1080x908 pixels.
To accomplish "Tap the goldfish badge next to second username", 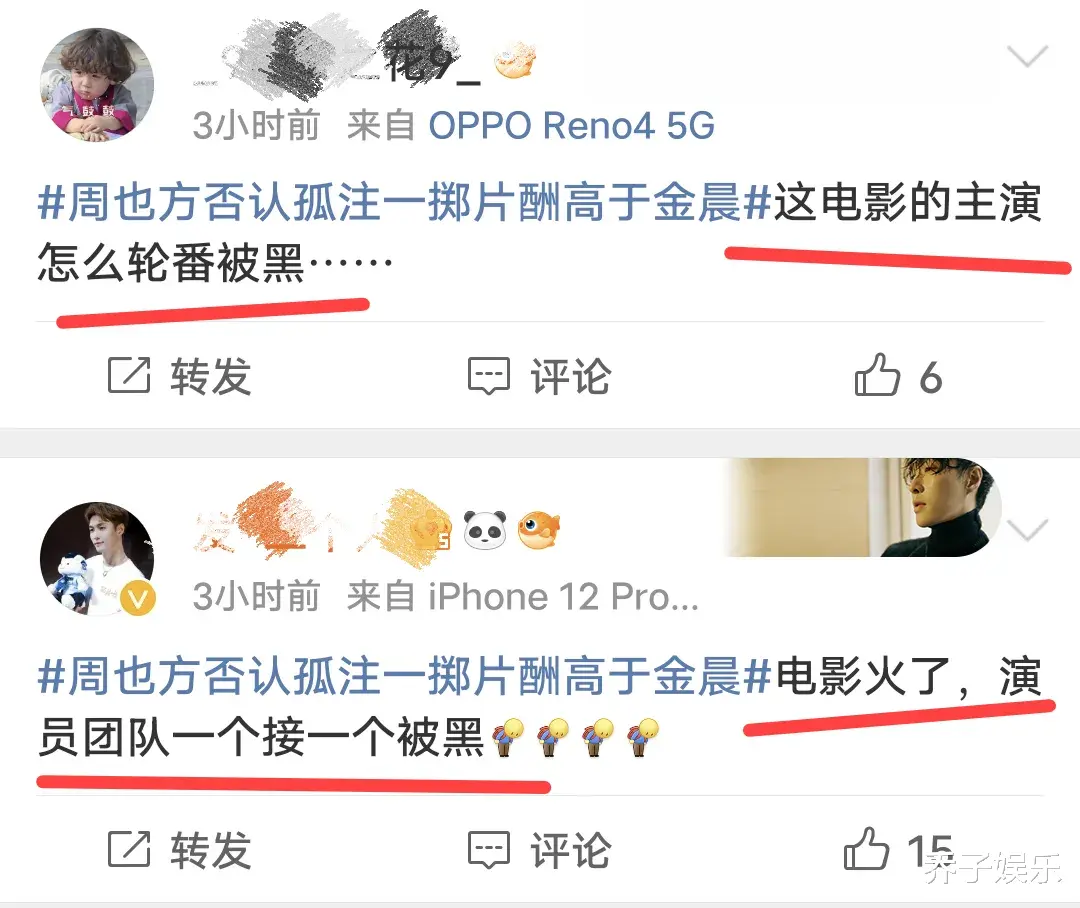I will (539, 530).
